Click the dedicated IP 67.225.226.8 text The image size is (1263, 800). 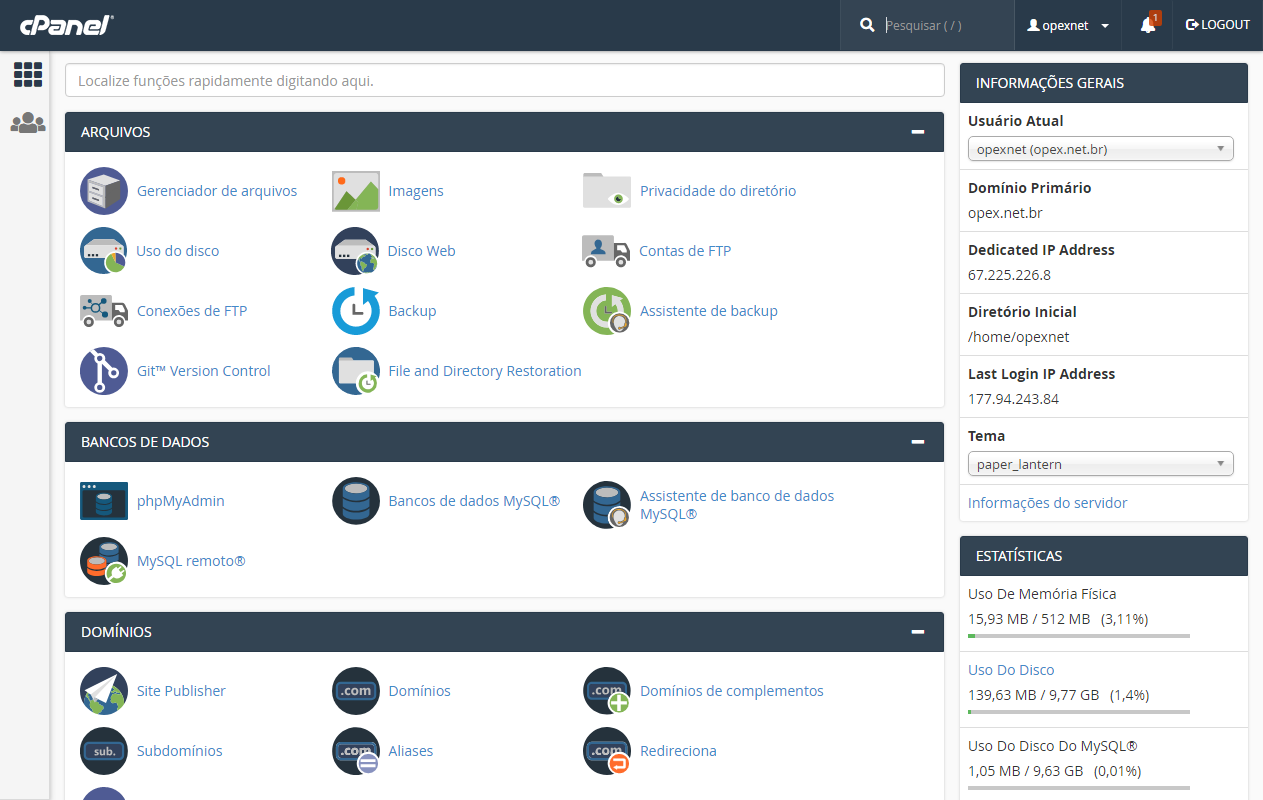(x=1009, y=275)
